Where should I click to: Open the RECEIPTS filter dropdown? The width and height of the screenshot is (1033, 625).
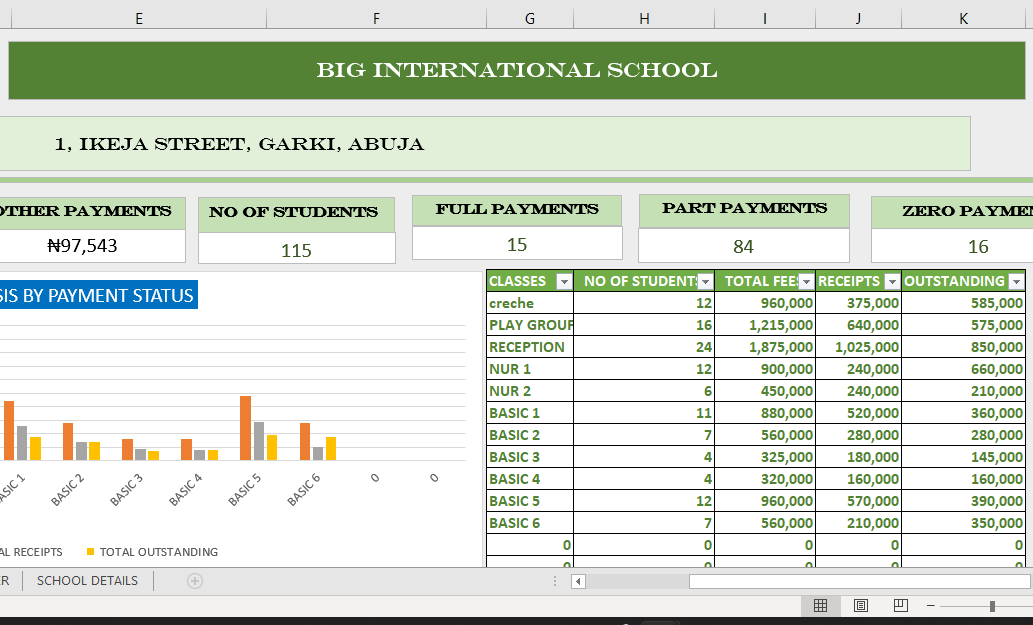tap(892, 282)
